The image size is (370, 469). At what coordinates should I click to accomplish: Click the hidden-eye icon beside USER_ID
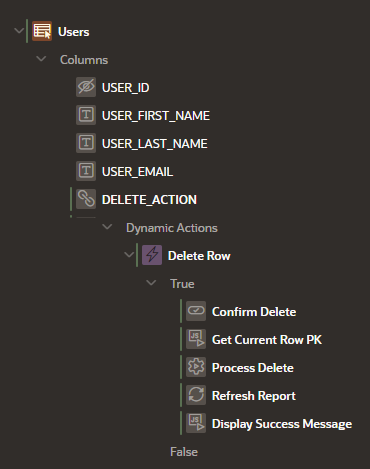pyautogui.click(x=86, y=87)
